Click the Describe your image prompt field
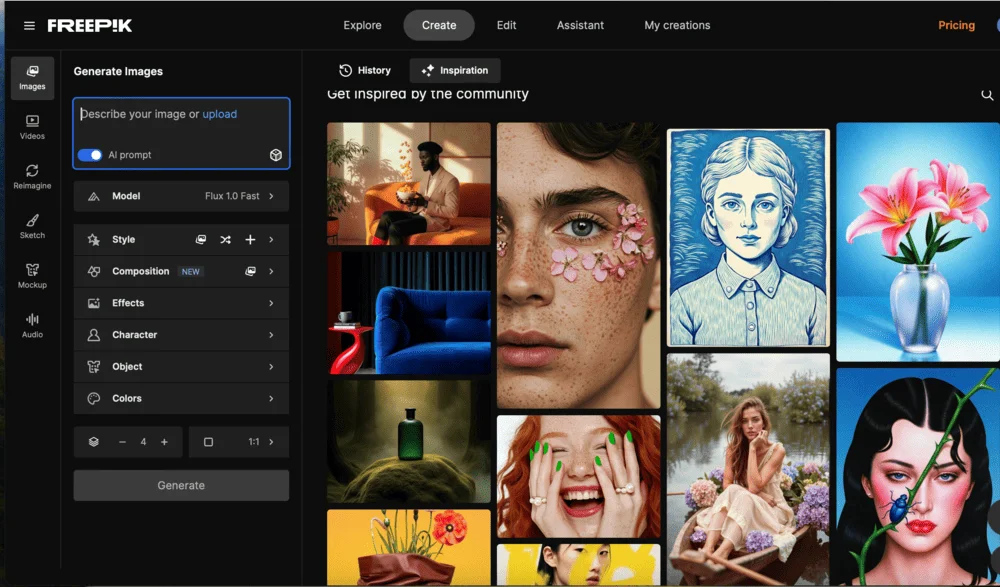The width and height of the screenshot is (1000, 587). 180,125
